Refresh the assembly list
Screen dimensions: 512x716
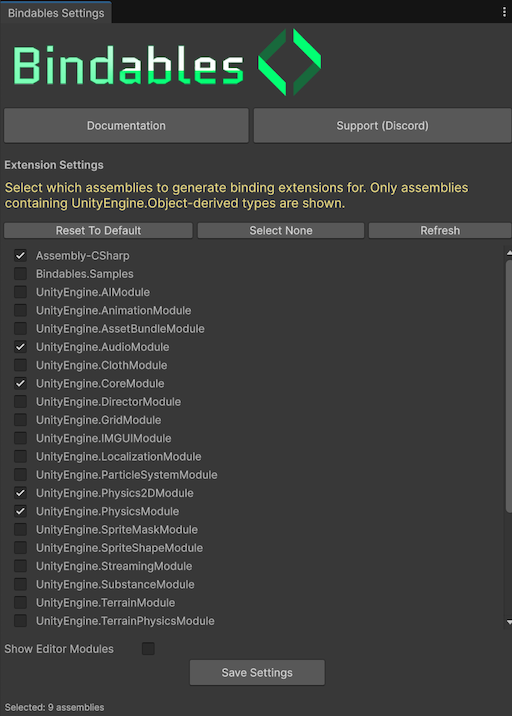[x=440, y=231]
